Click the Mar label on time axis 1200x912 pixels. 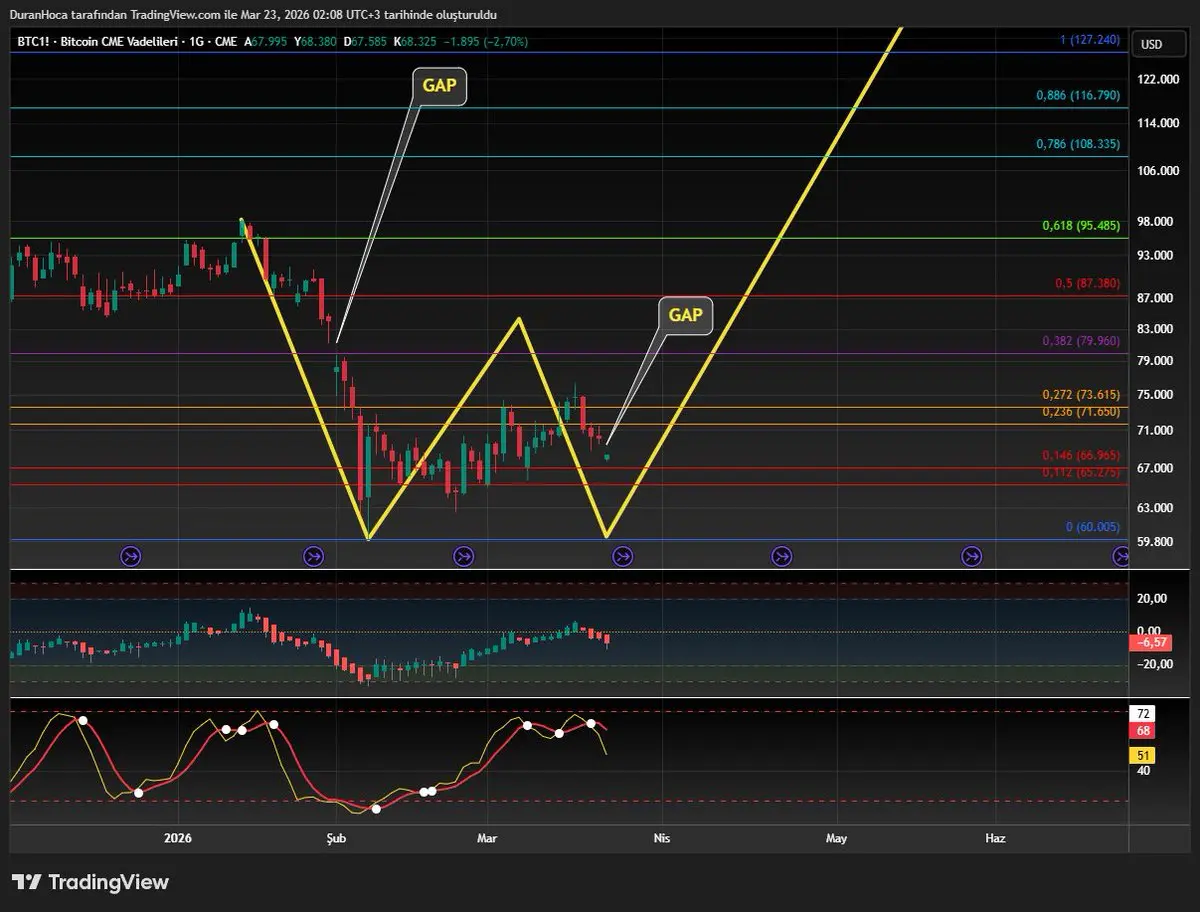(487, 838)
